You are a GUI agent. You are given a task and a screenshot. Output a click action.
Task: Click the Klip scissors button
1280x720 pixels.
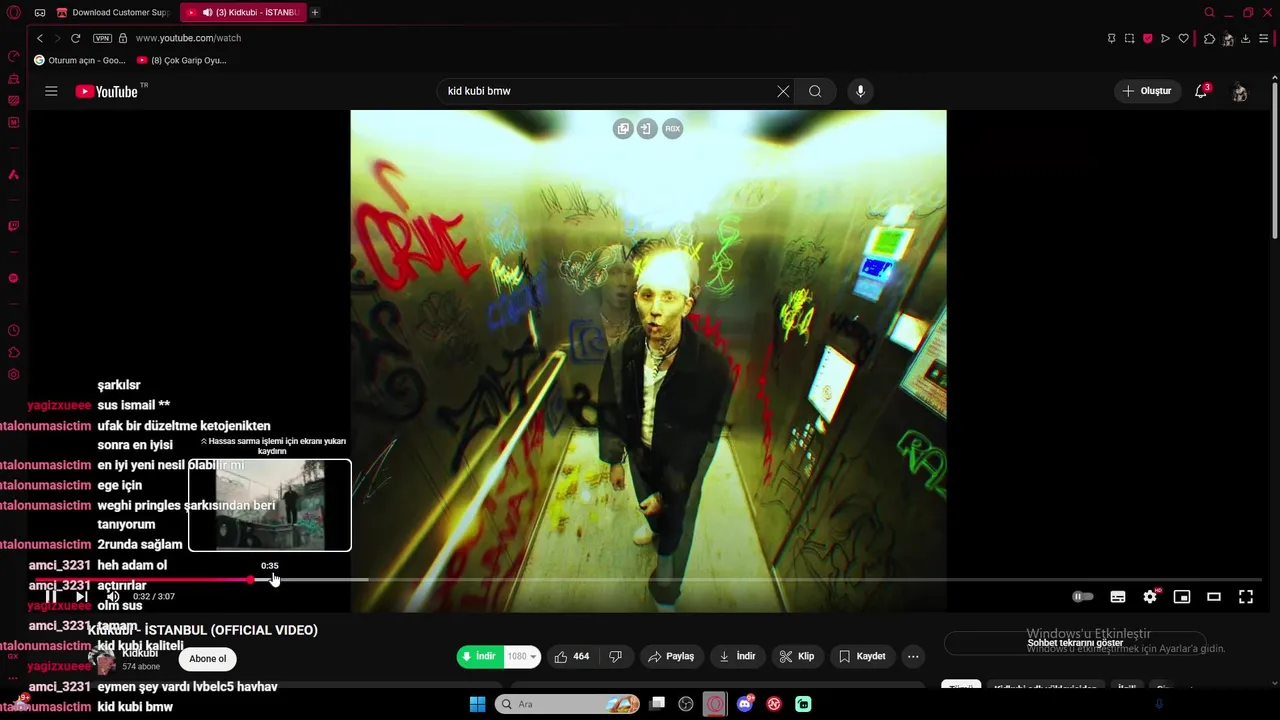(797, 656)
